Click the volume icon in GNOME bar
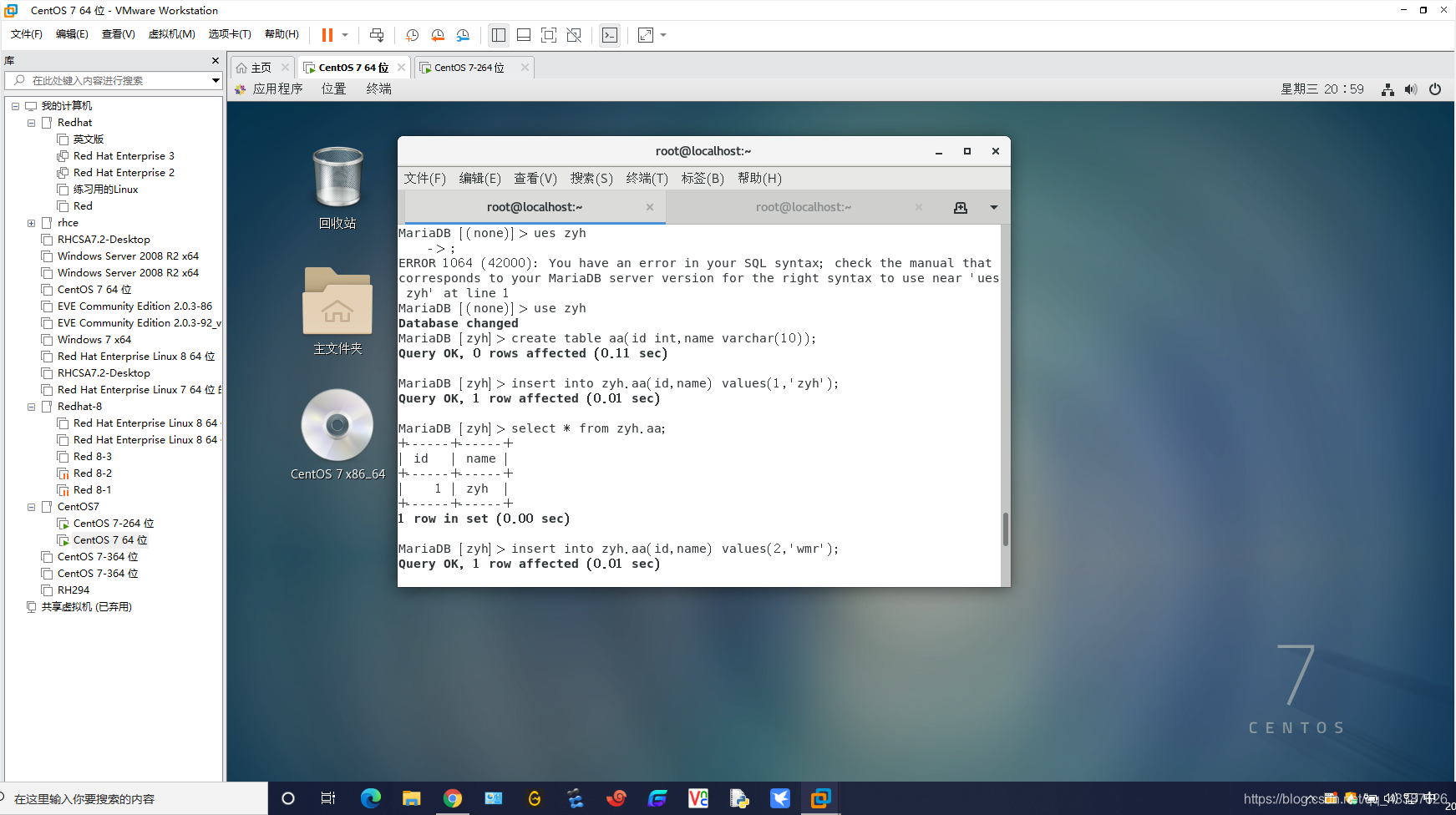The width and height of the screenshot is (1456, 815). [1411, 89]
